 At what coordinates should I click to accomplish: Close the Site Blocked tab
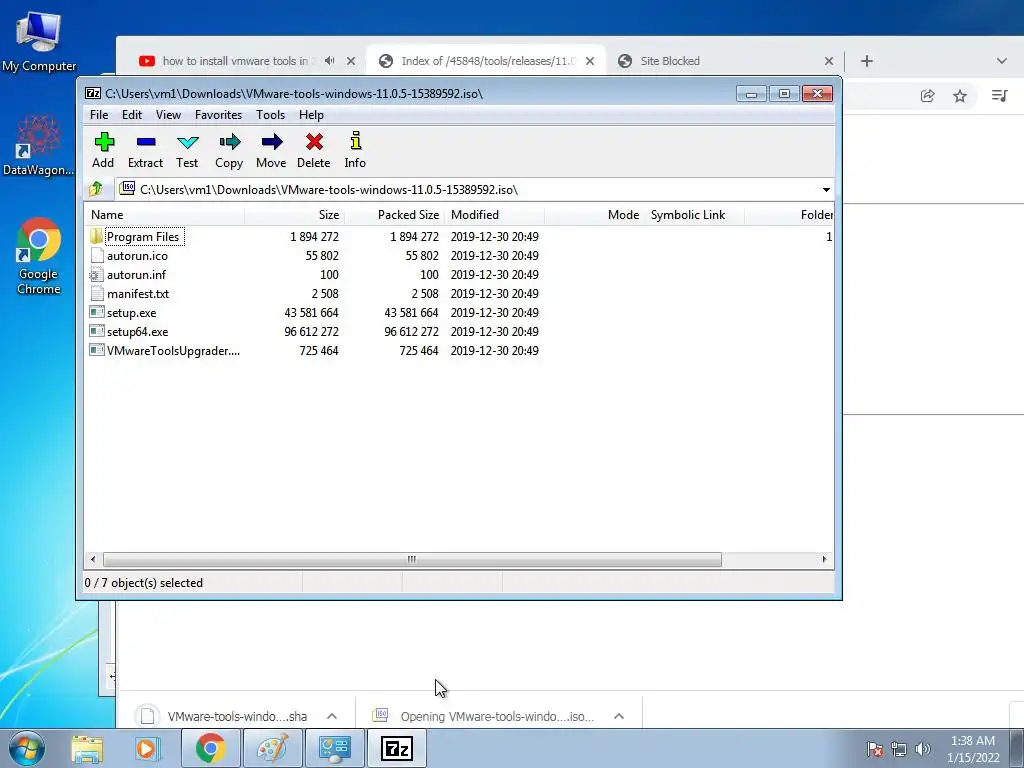click(x=829, y=61)
